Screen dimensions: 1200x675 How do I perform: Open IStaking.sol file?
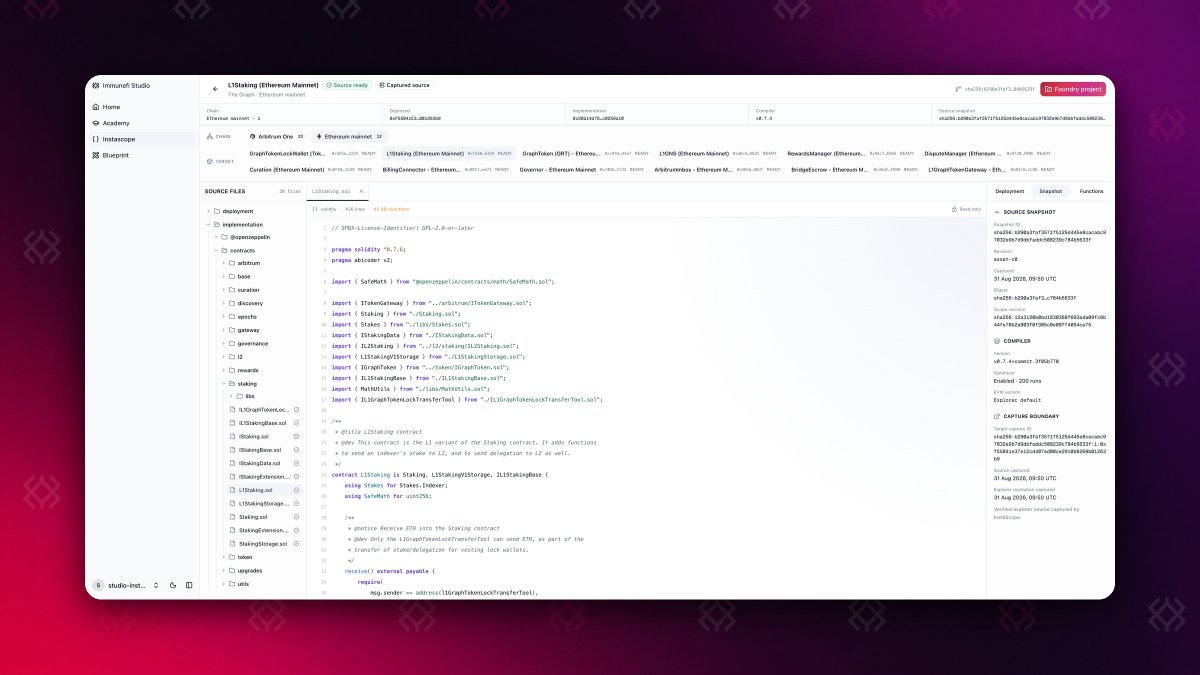pos(255,437)
